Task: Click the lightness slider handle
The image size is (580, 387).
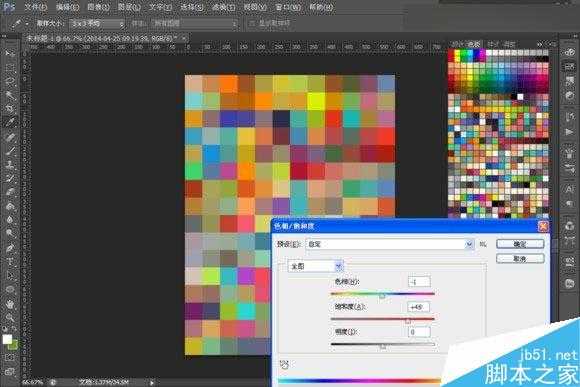Action: click(x=383, y=346)
